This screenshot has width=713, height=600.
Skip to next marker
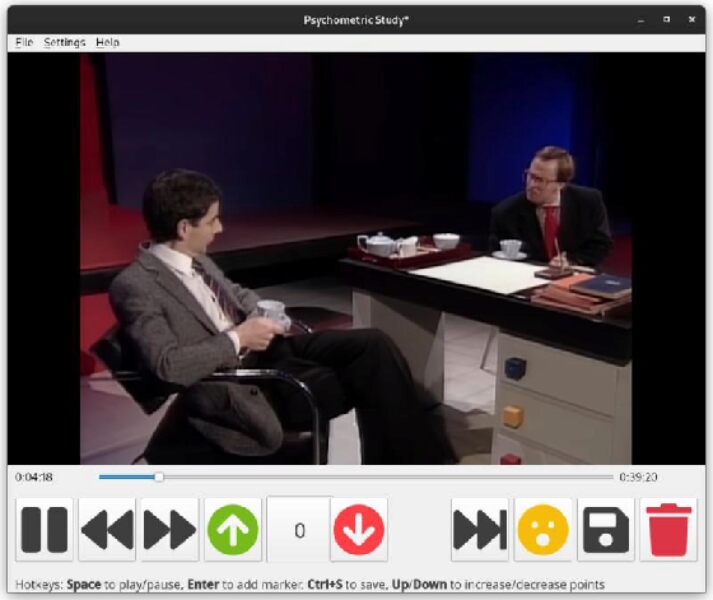pos(480,529)
